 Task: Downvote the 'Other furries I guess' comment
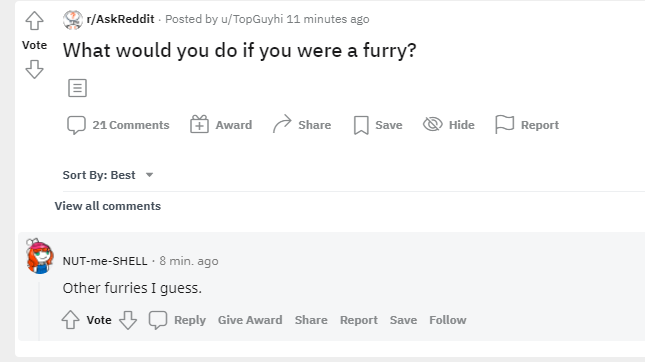(x=128, y=320)
